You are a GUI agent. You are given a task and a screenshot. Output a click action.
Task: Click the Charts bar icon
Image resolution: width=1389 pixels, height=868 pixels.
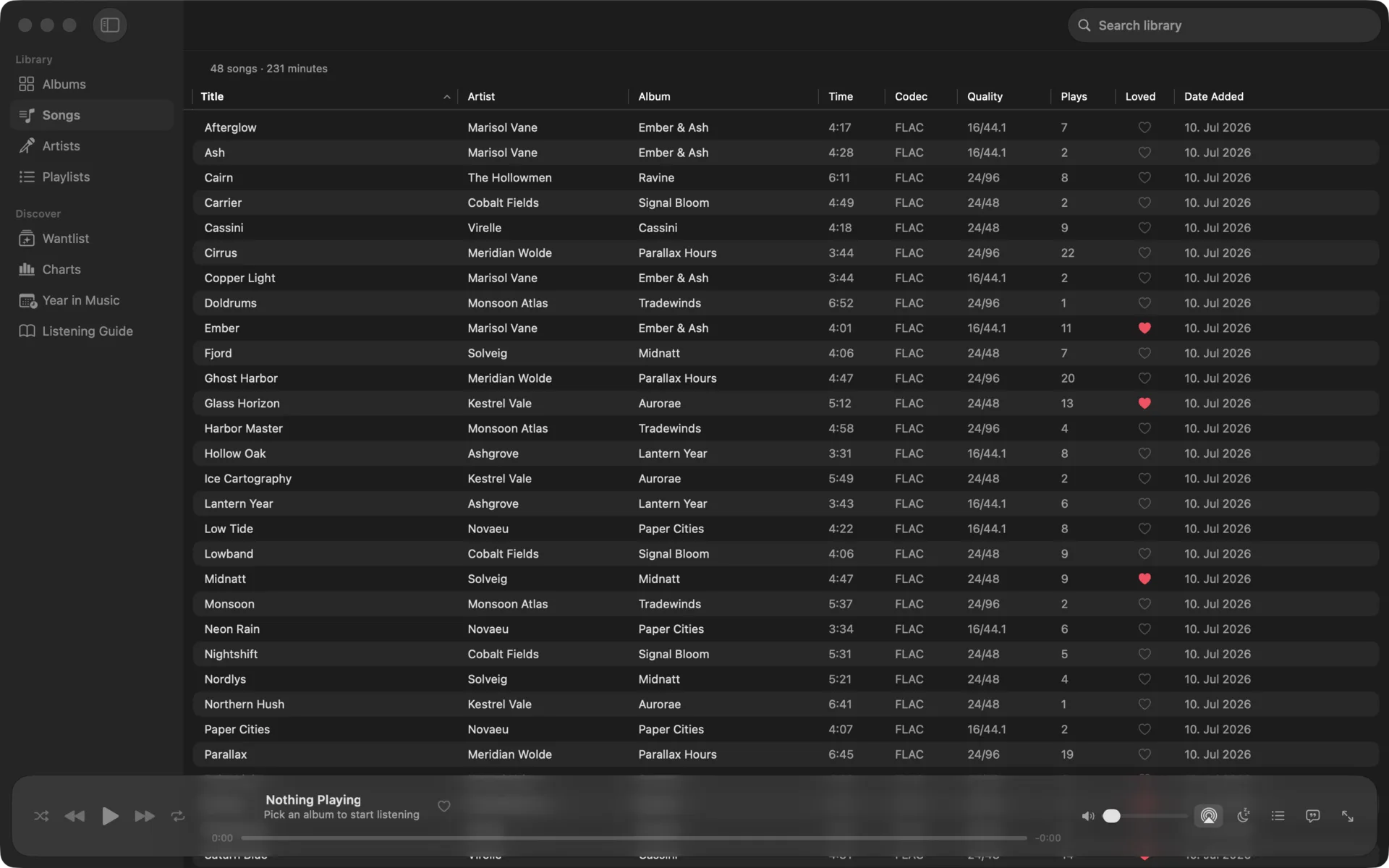[27, 270]
